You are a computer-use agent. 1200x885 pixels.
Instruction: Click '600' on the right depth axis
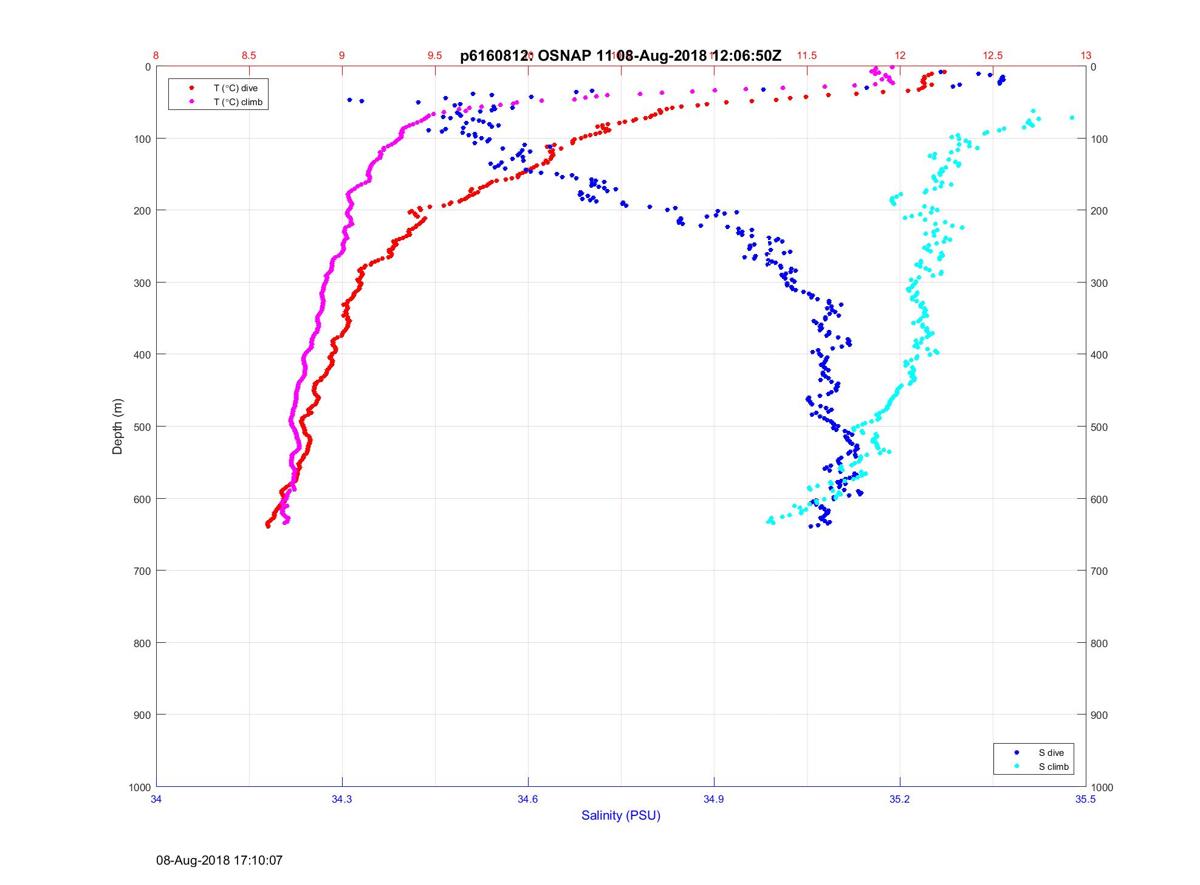(x=1100, y=499)
